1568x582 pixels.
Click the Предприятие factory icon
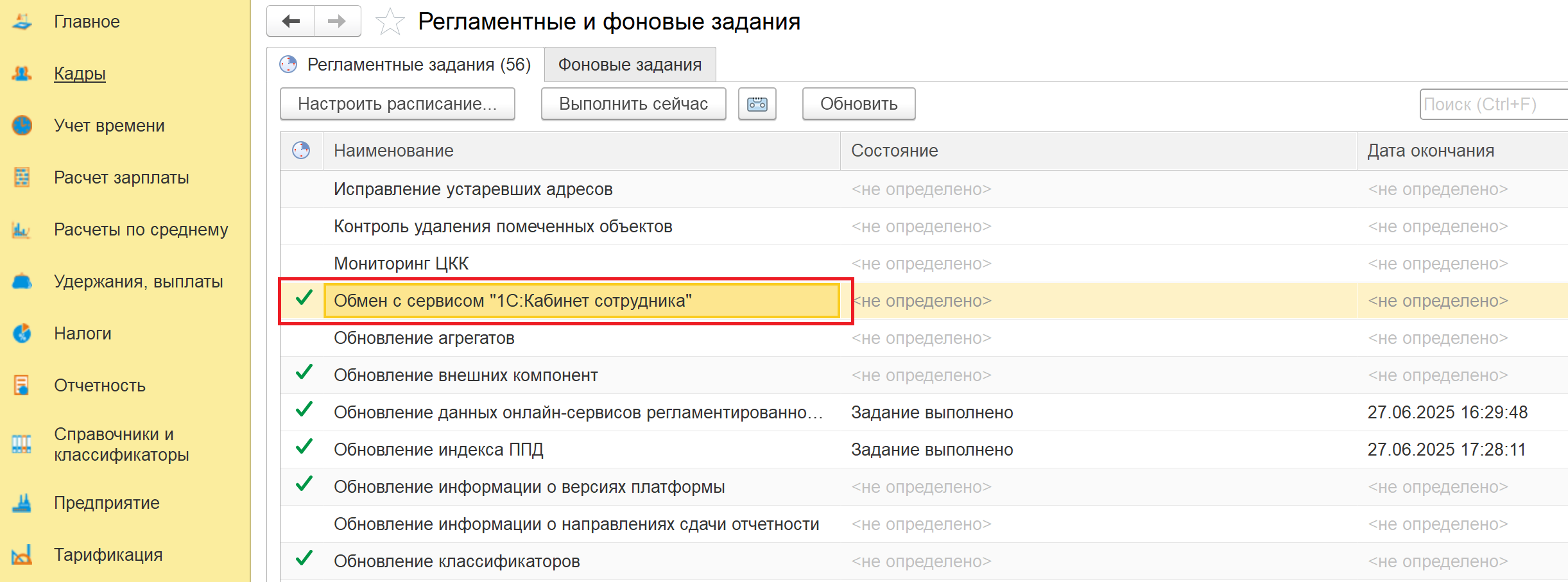(x=22, y=503)
